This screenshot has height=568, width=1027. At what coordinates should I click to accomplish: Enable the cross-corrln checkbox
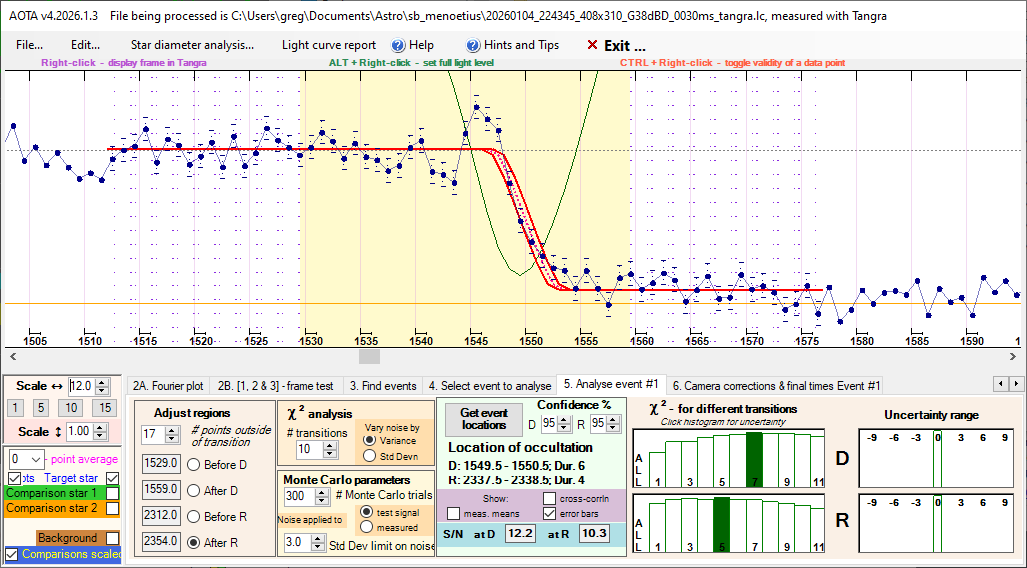pos(552,498)
